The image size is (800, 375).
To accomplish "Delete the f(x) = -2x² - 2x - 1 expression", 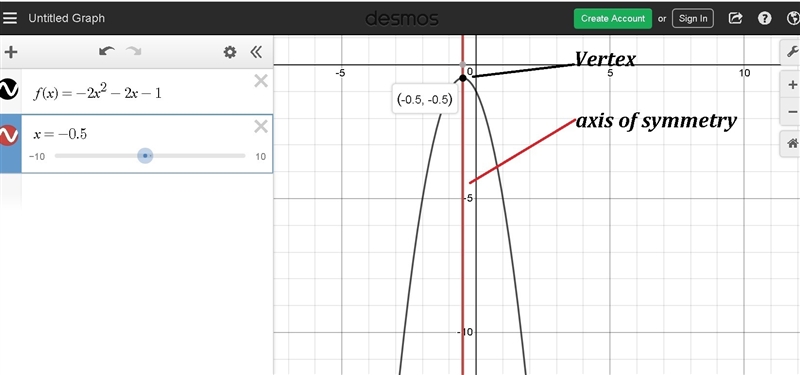I will 261,81.
